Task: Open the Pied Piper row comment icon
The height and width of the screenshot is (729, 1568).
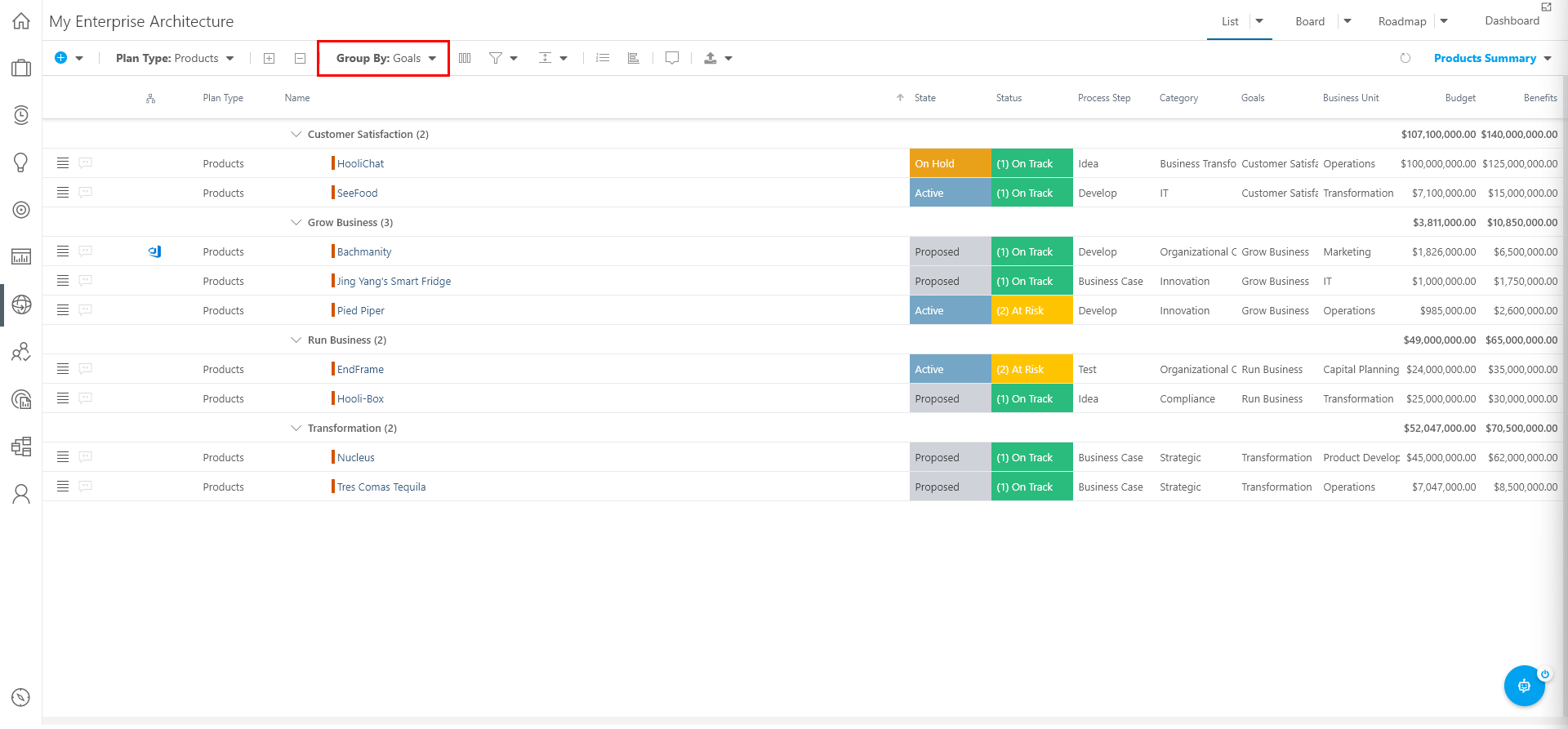Action: (x=86, y=310)
